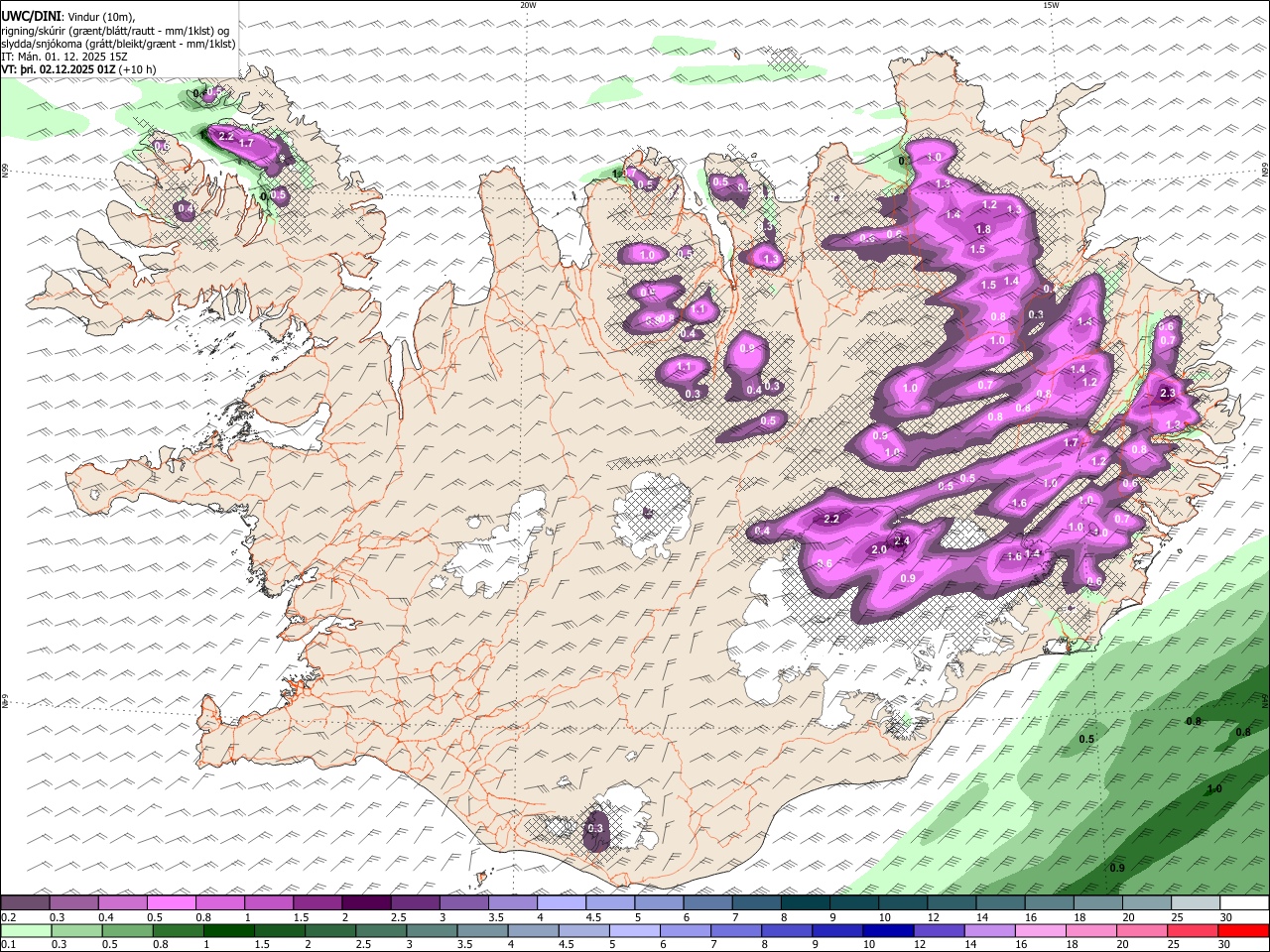Click the 0.9 rain value over the green ocean area
The height and width of the screenshot is (952, 1270).
click(1117, 868)
